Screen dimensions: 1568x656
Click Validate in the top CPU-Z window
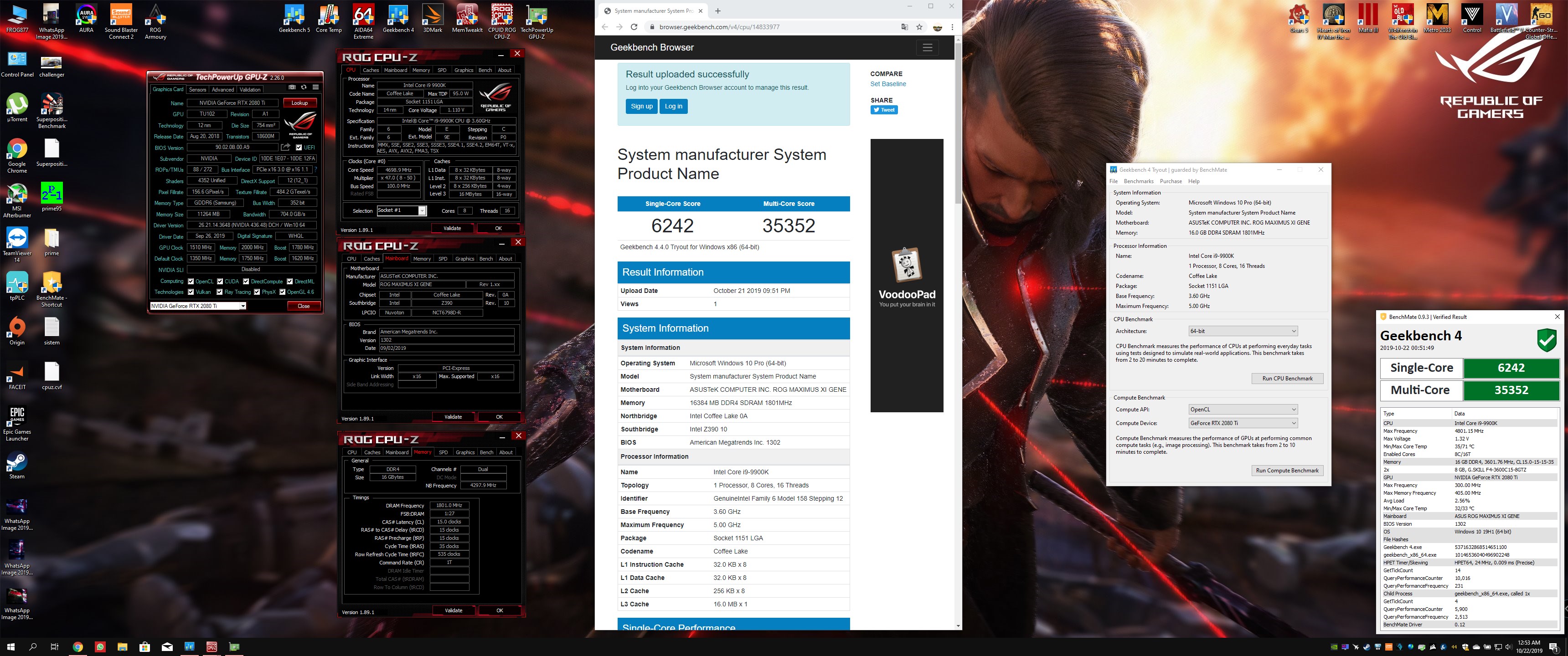452,229
